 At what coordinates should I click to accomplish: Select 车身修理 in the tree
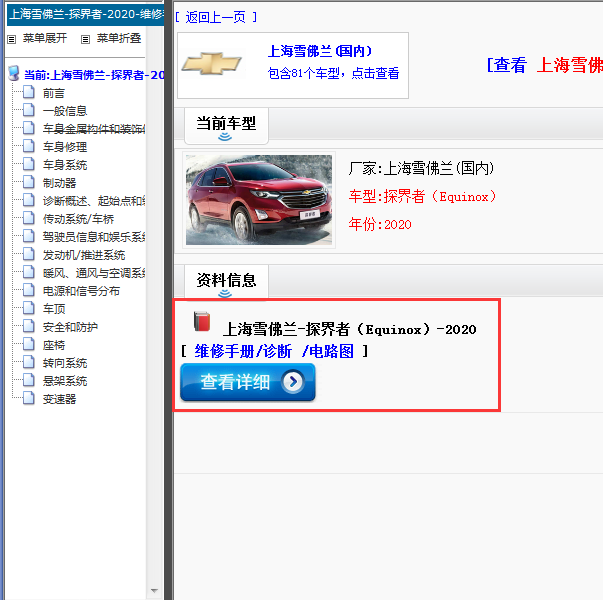tap(65, 147)
